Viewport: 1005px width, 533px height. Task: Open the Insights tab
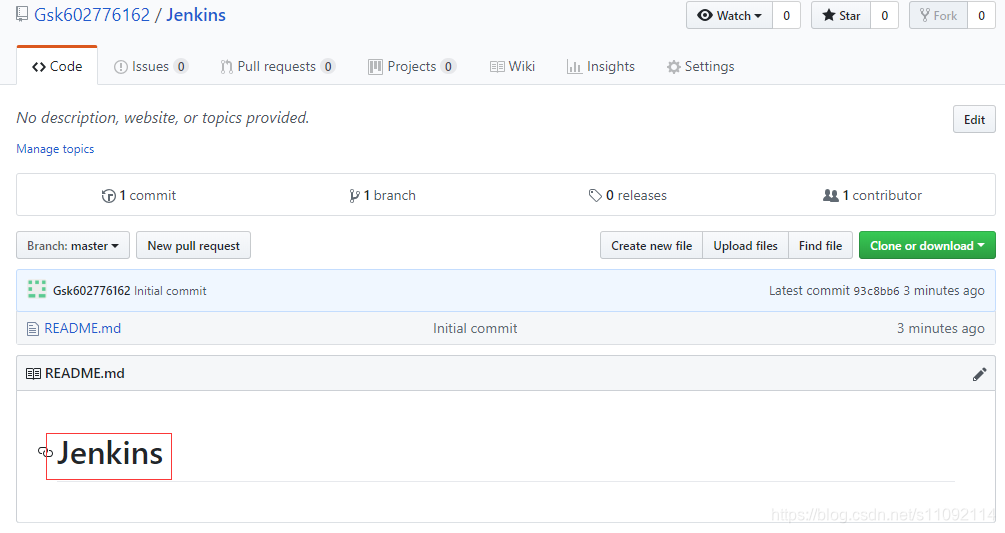coord(601,66)
